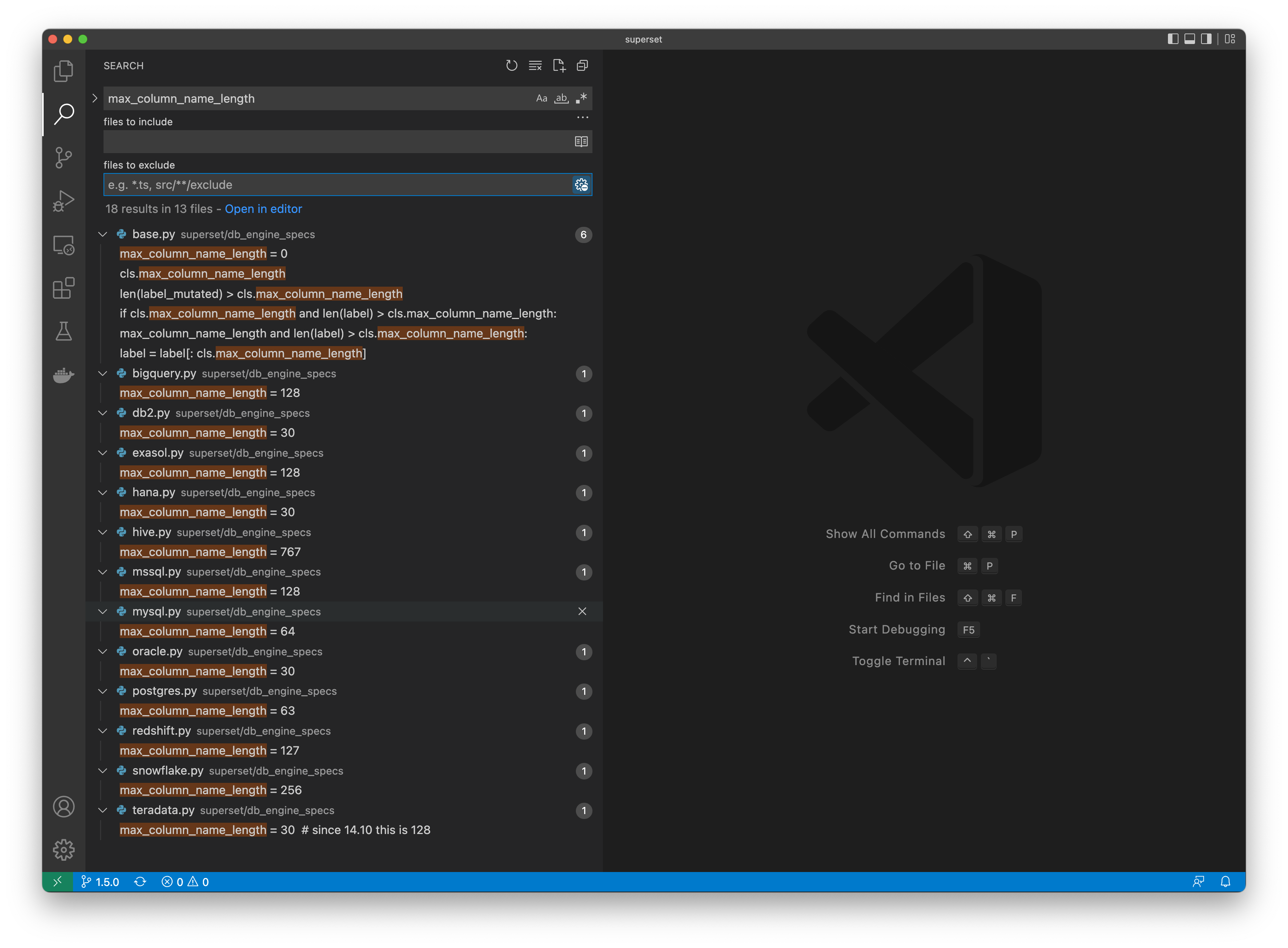Expand the search query details chevron
Screen dimensions: 1288x948
(95, 98)
